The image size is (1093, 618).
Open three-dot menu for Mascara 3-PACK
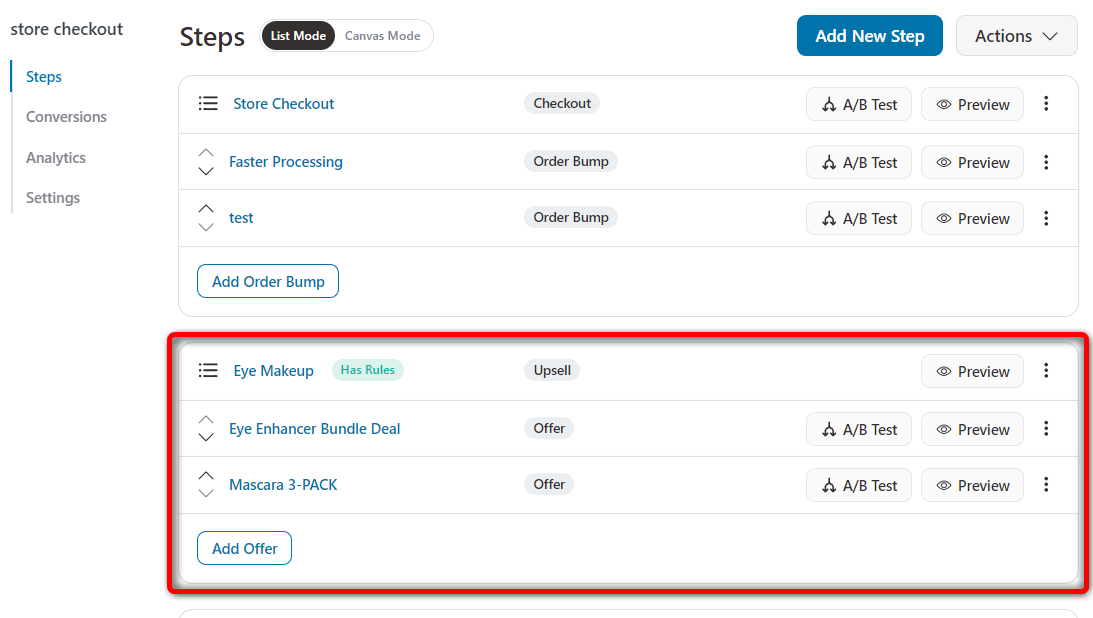(x=1046, y=485)
